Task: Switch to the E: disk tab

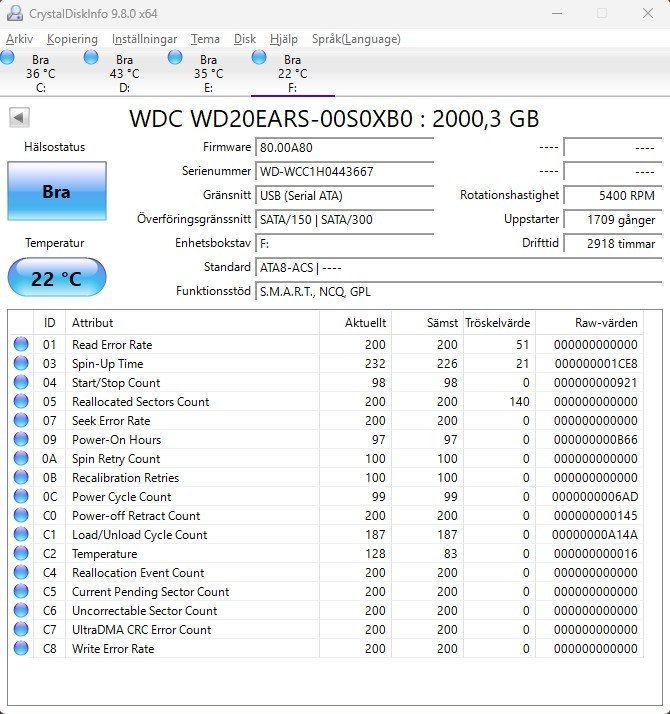Action: 208,73
